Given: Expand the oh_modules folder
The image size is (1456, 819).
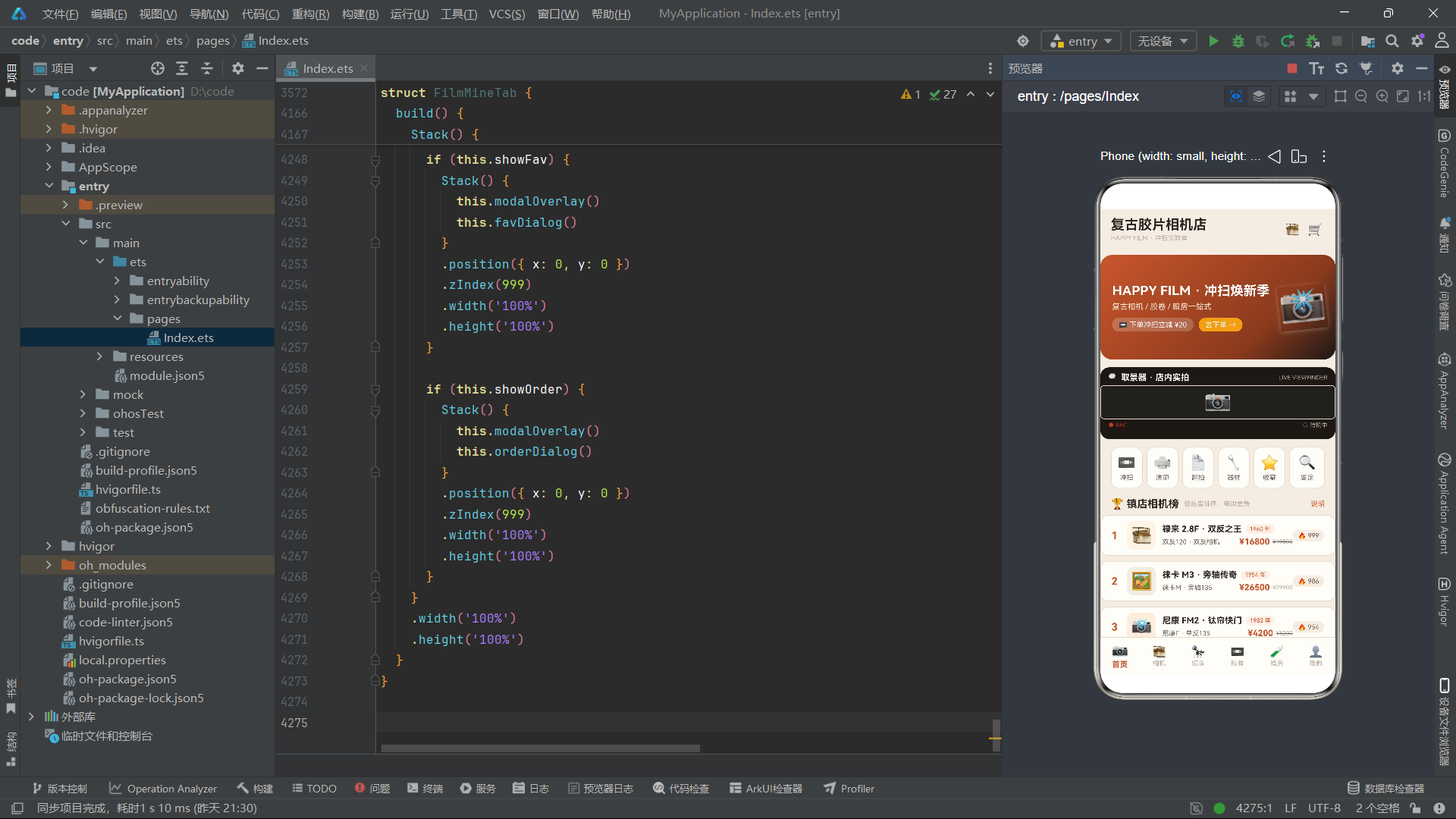Looking at the screenshot, I should coord(49,565).
